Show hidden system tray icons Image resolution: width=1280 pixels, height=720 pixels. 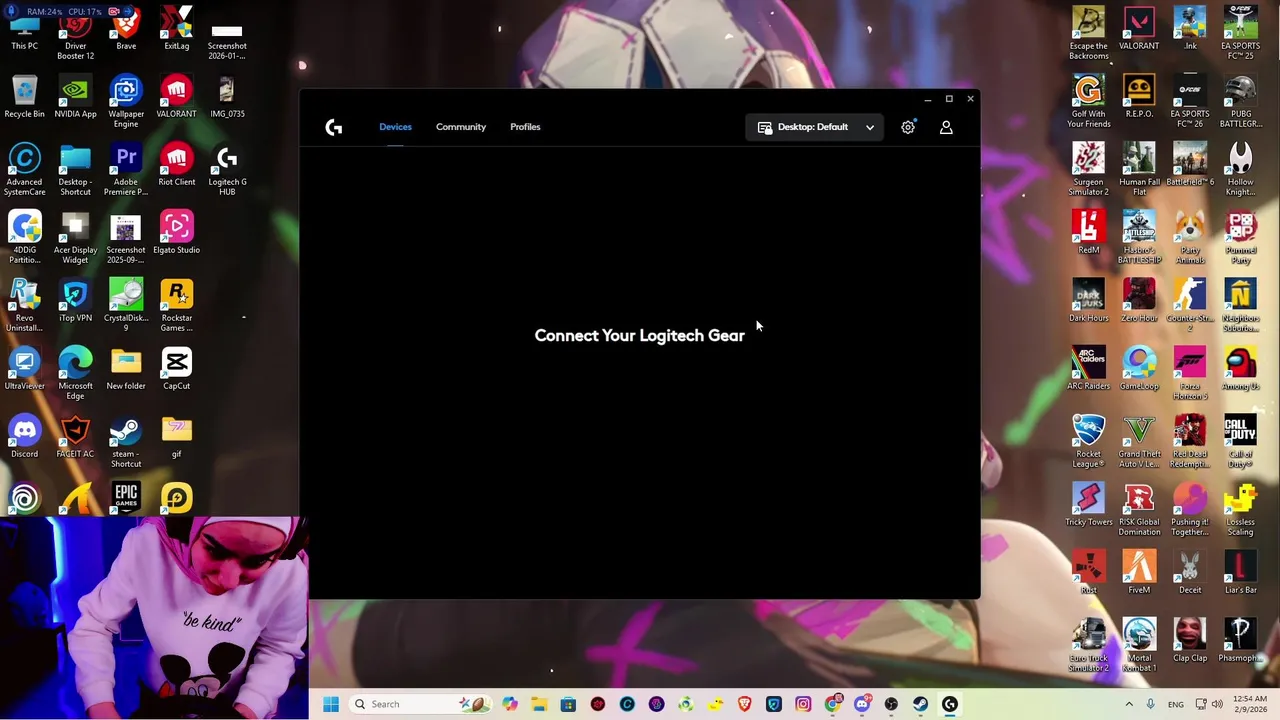[1129, 704]
